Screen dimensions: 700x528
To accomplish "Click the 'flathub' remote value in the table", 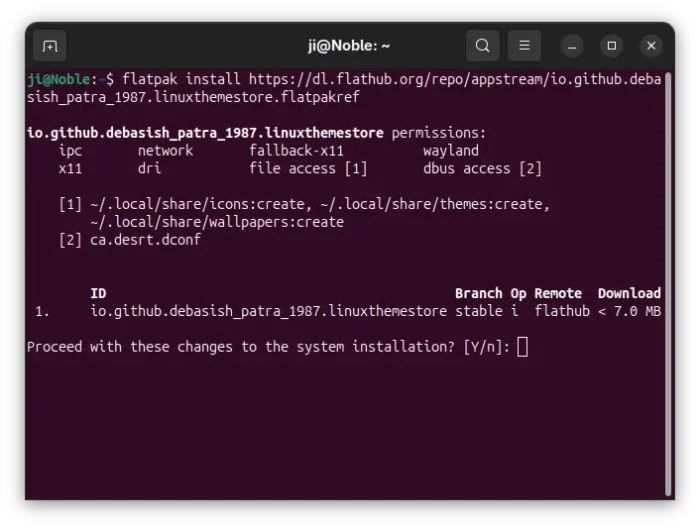I will coord(562,311).
